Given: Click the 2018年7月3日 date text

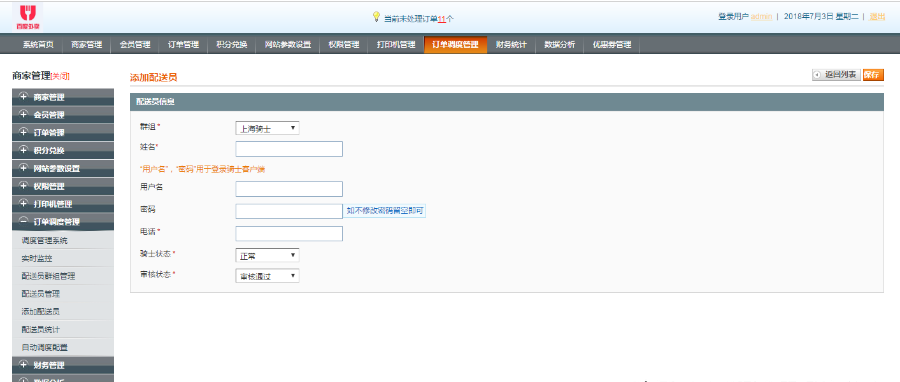Looking at the screenshot, I should [808, 17].
